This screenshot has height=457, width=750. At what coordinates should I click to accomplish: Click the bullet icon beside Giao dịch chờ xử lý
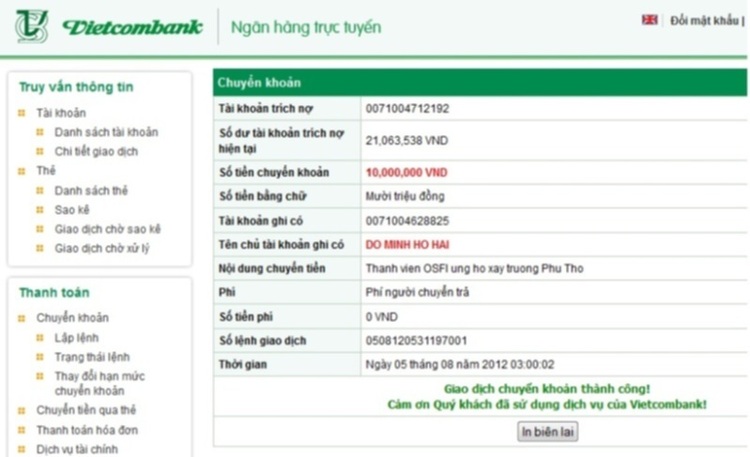pyautogui.click(x=40, y=248)
